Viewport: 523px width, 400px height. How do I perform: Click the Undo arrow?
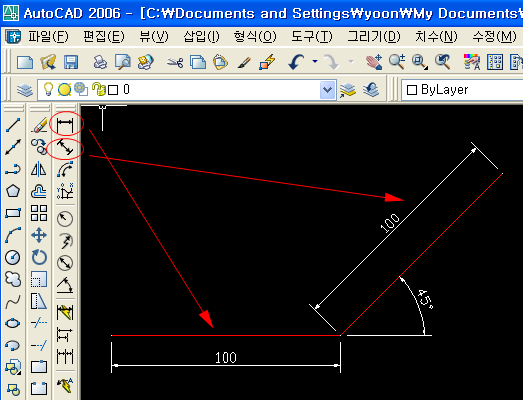coord(297,62)
